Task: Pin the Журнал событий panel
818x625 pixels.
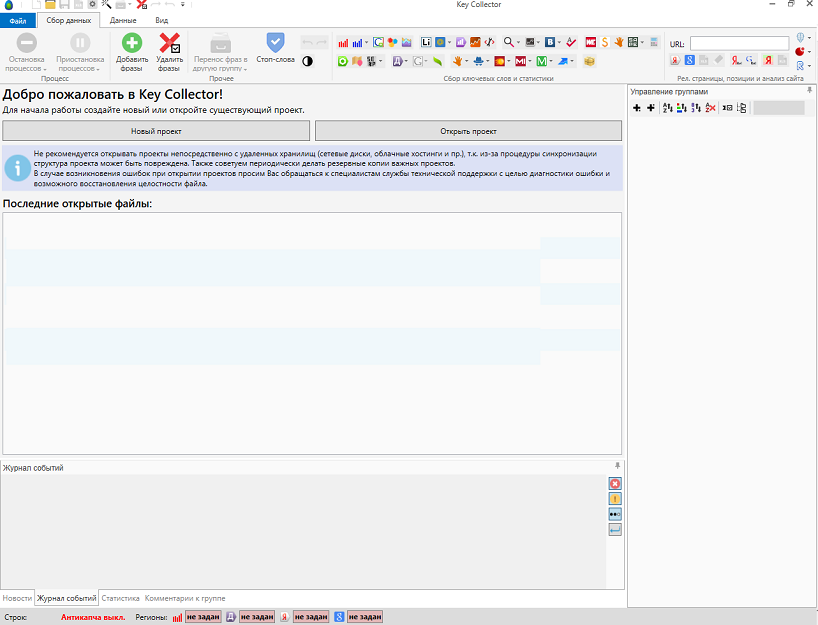Action: [x=617, y=465]
